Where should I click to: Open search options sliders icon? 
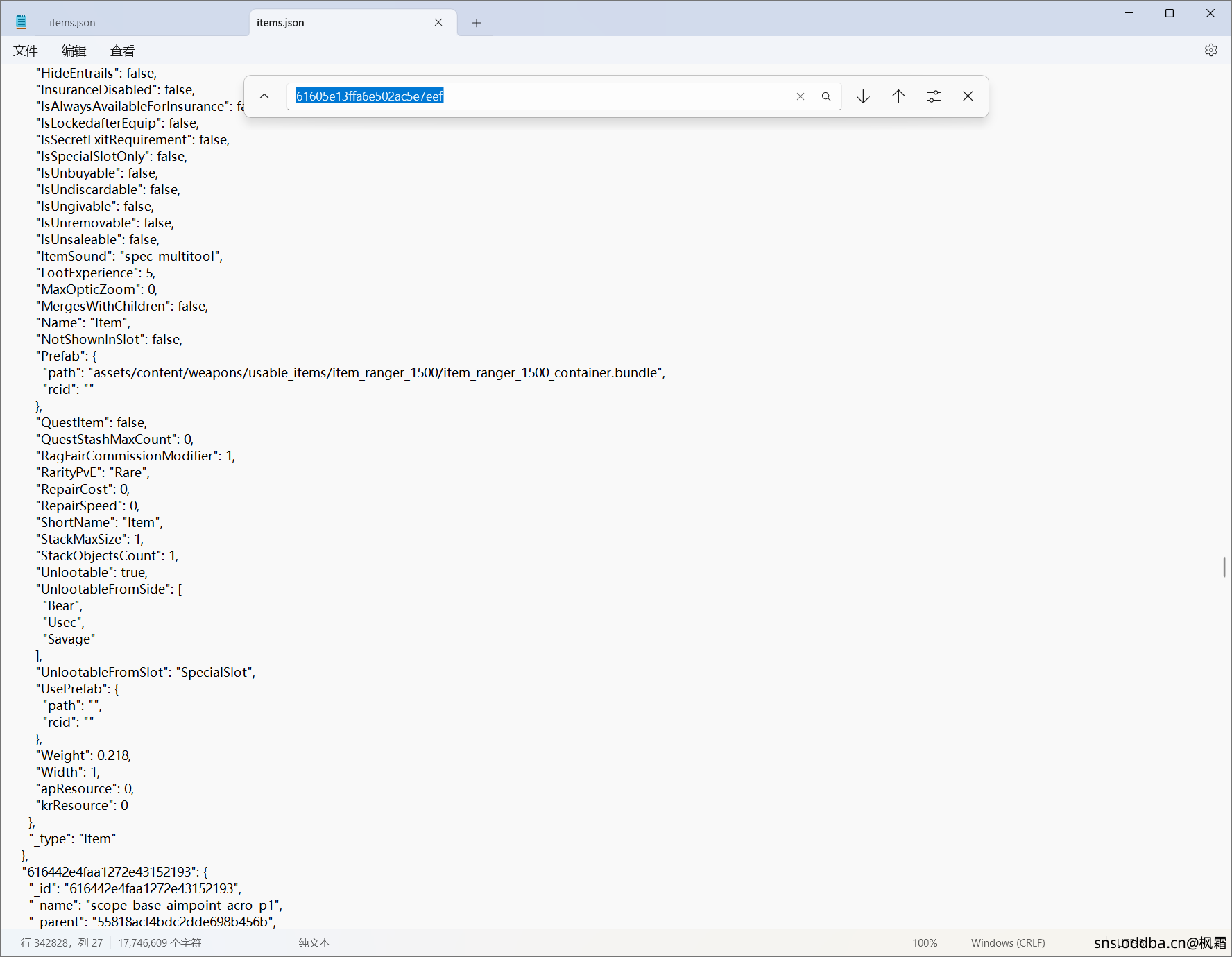934,96
